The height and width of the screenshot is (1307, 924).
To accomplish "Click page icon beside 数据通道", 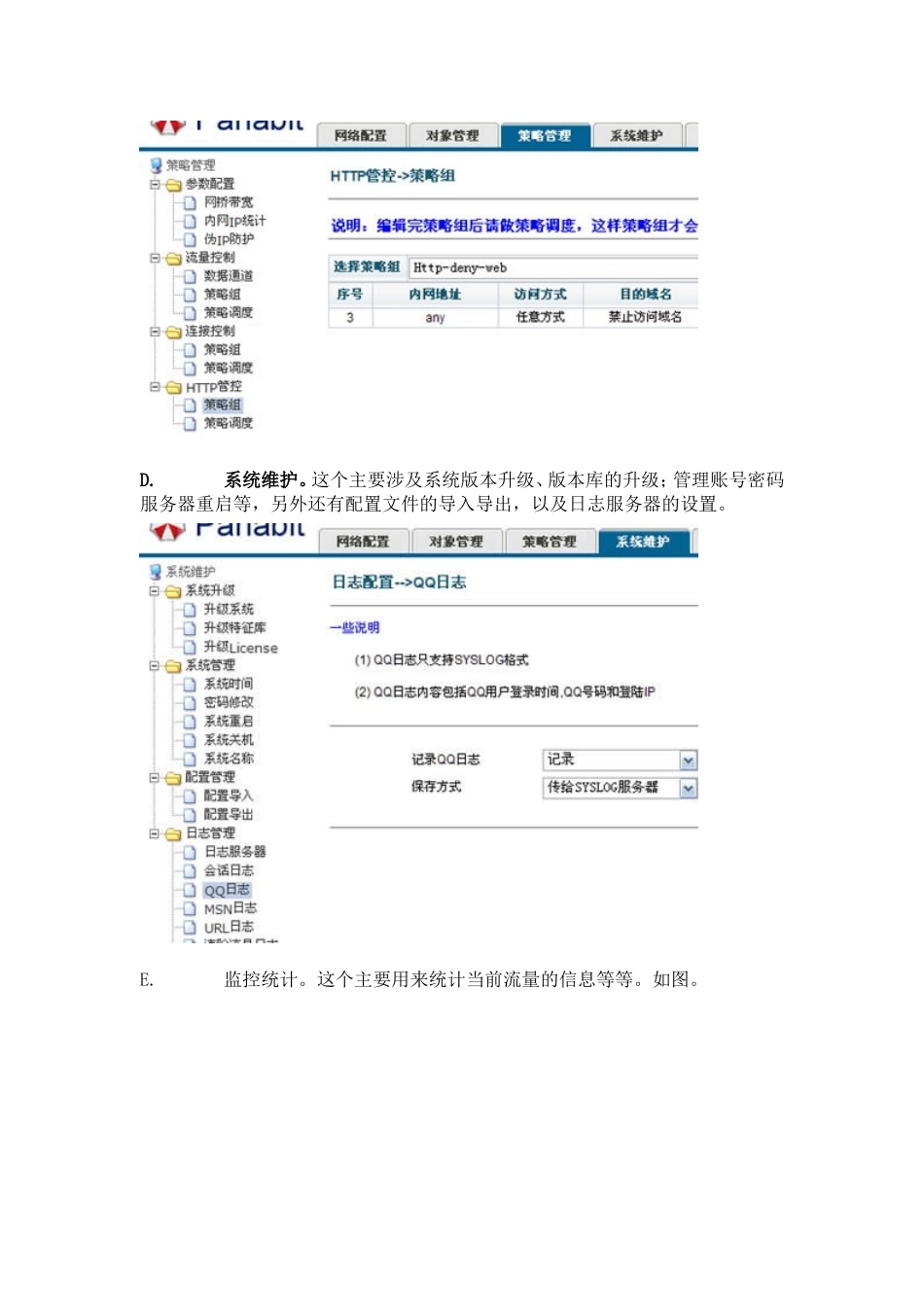I will point(191,276).
